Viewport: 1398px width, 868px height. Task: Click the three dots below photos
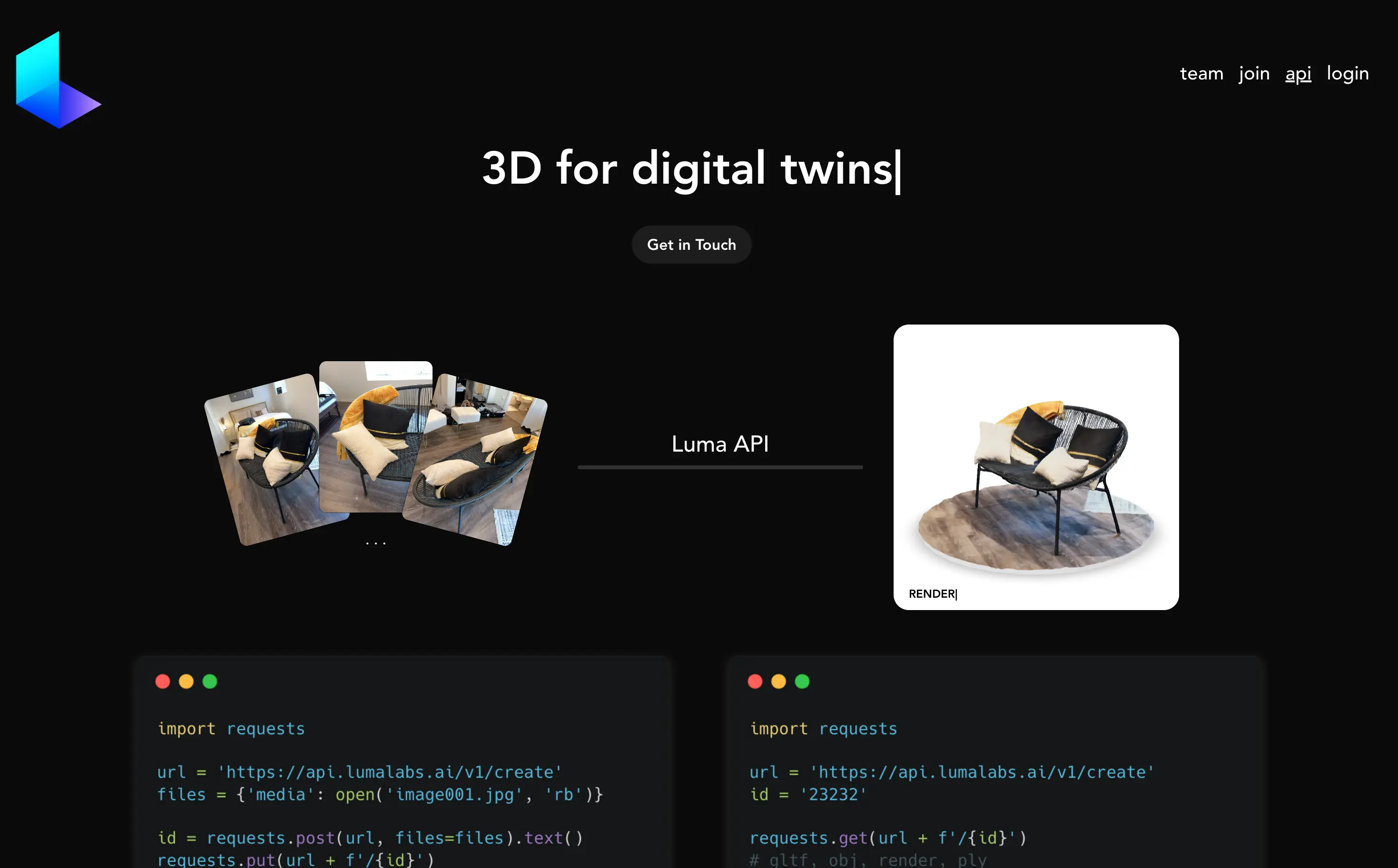pyautogui.click(x=376, y=542)
